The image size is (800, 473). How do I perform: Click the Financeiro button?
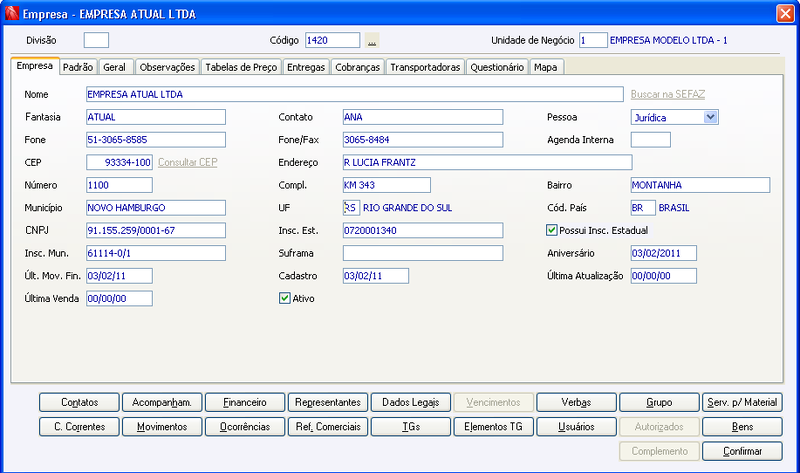[x=245, y=402]
